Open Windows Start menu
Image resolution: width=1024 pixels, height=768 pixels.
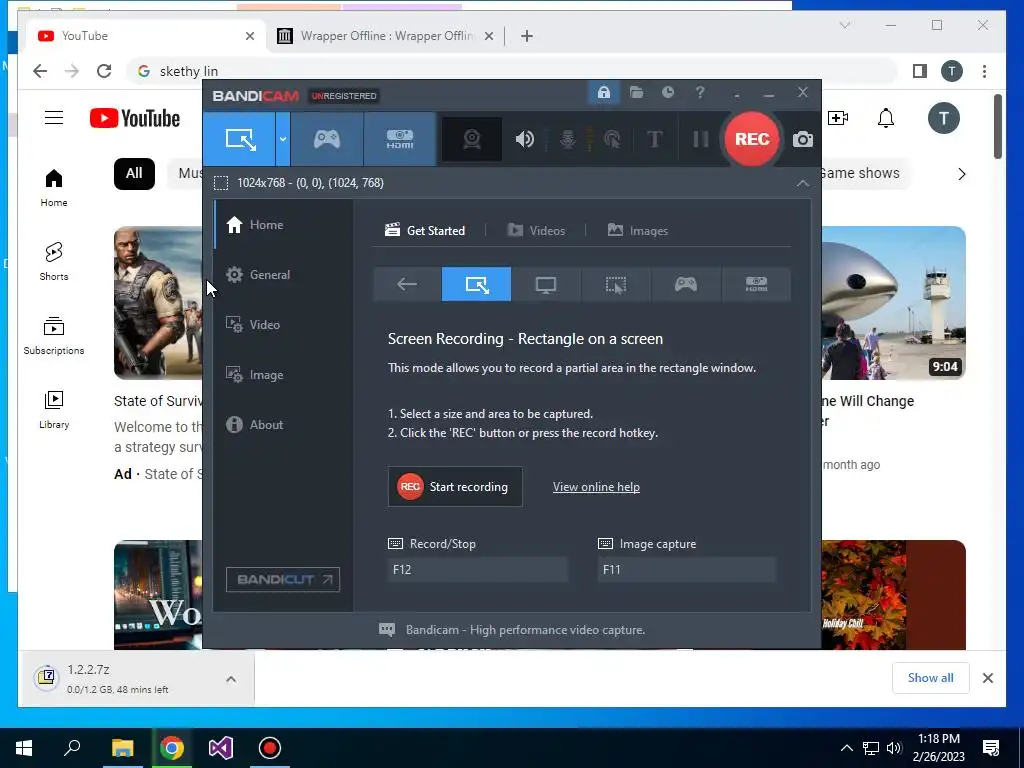coord(24,748)
